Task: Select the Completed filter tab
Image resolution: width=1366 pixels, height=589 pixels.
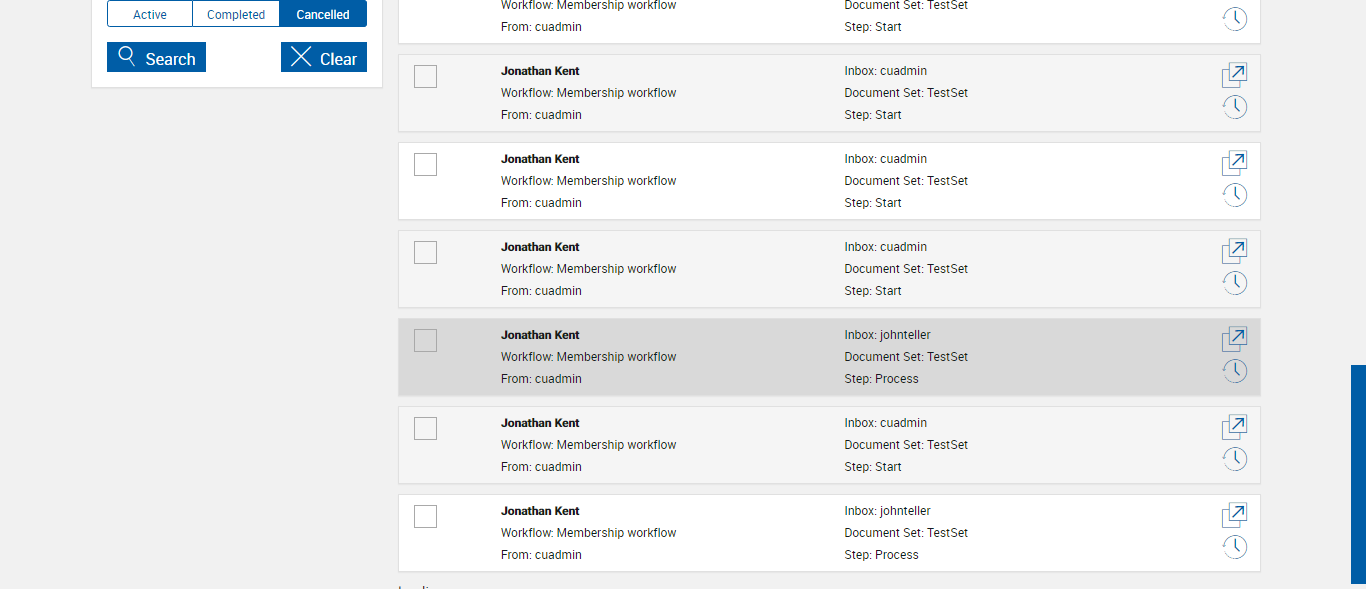Action: click(236, 14)
